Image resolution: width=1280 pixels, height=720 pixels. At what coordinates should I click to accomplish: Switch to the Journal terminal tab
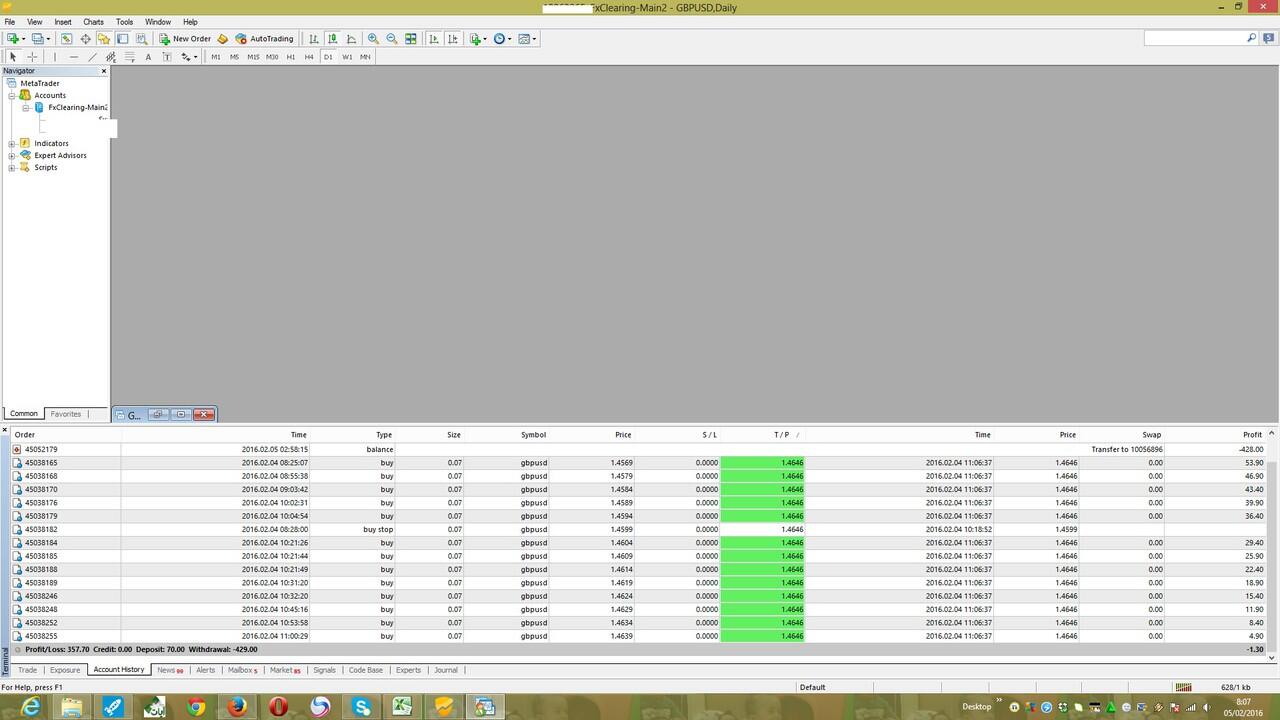click(x=445, y=670)
